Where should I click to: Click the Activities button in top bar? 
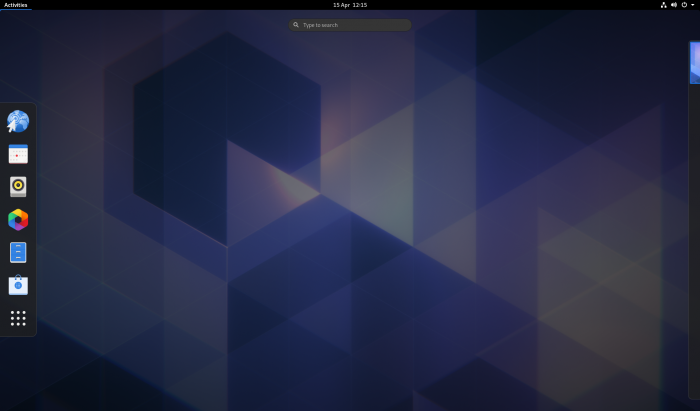tap(16, 5)
